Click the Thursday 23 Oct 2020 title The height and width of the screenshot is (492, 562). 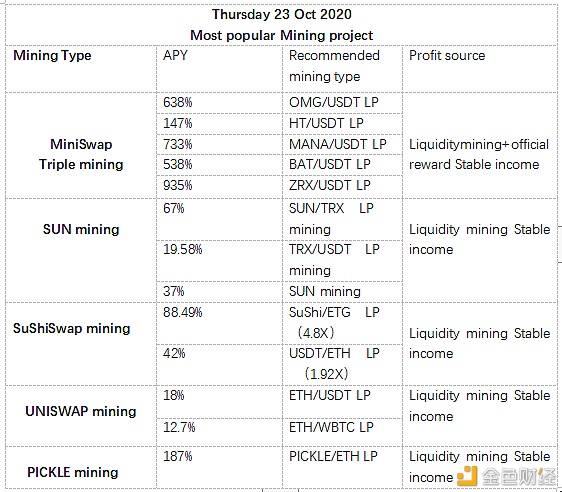tap(282, 14)
